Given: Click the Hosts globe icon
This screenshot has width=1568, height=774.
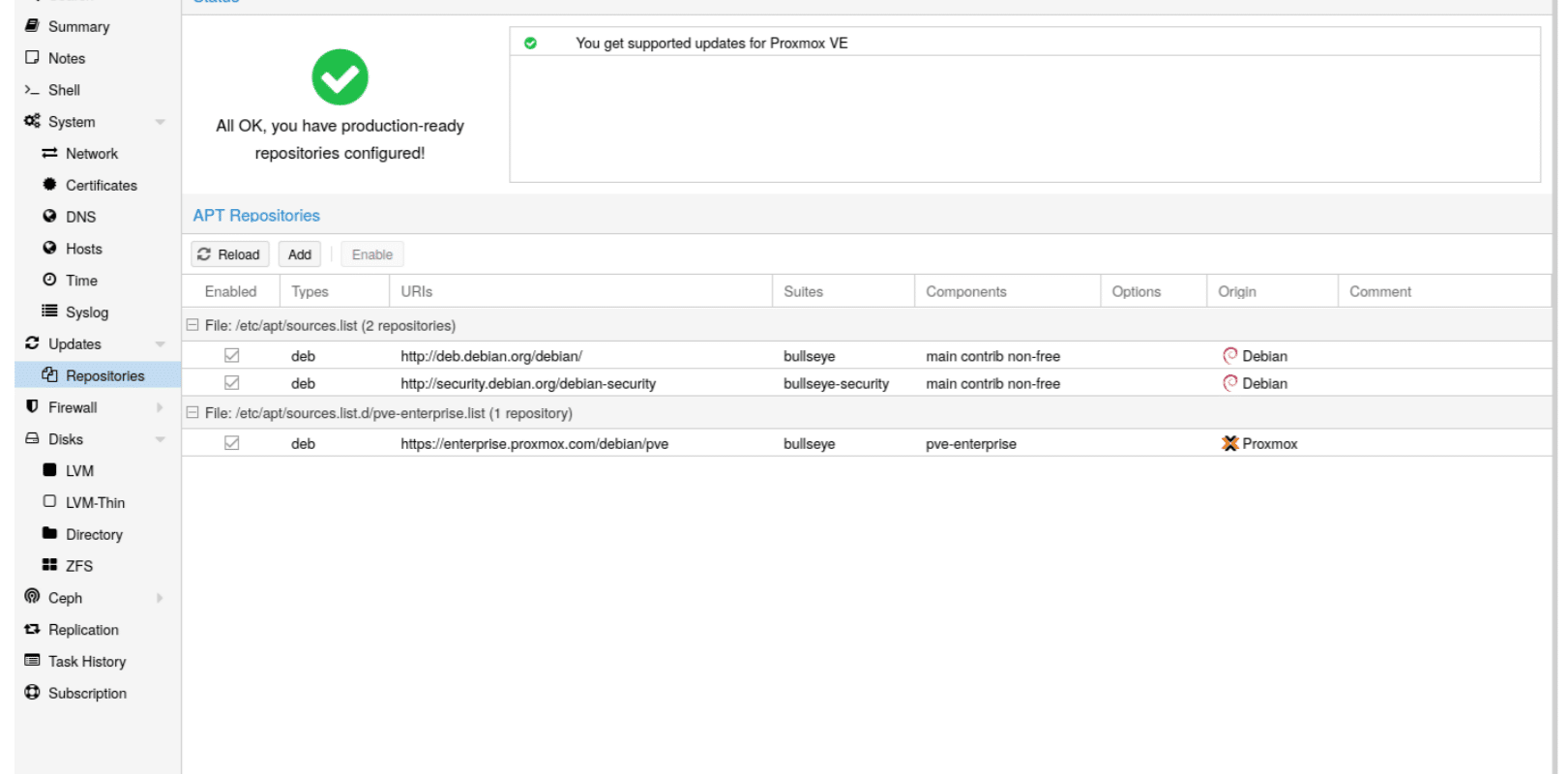Looking at the screenshot, I should (x=49, y=249).
